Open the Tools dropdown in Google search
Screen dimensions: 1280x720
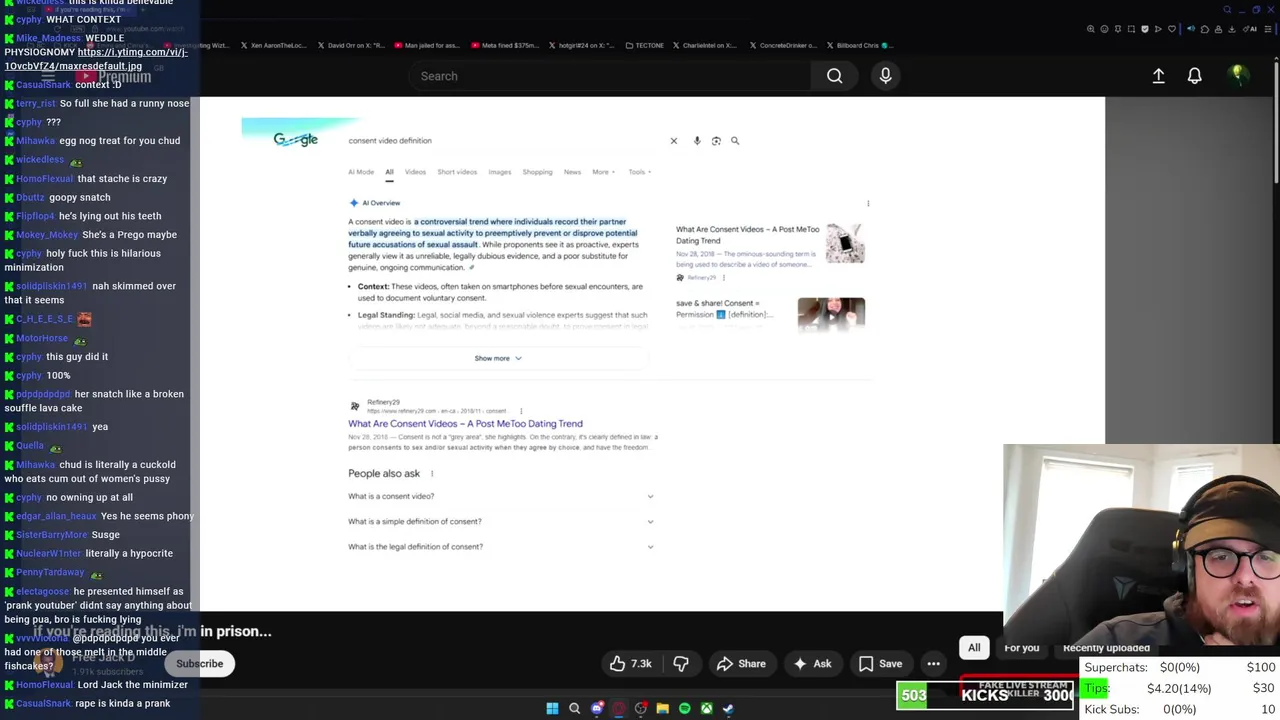(x=639, y=172)
